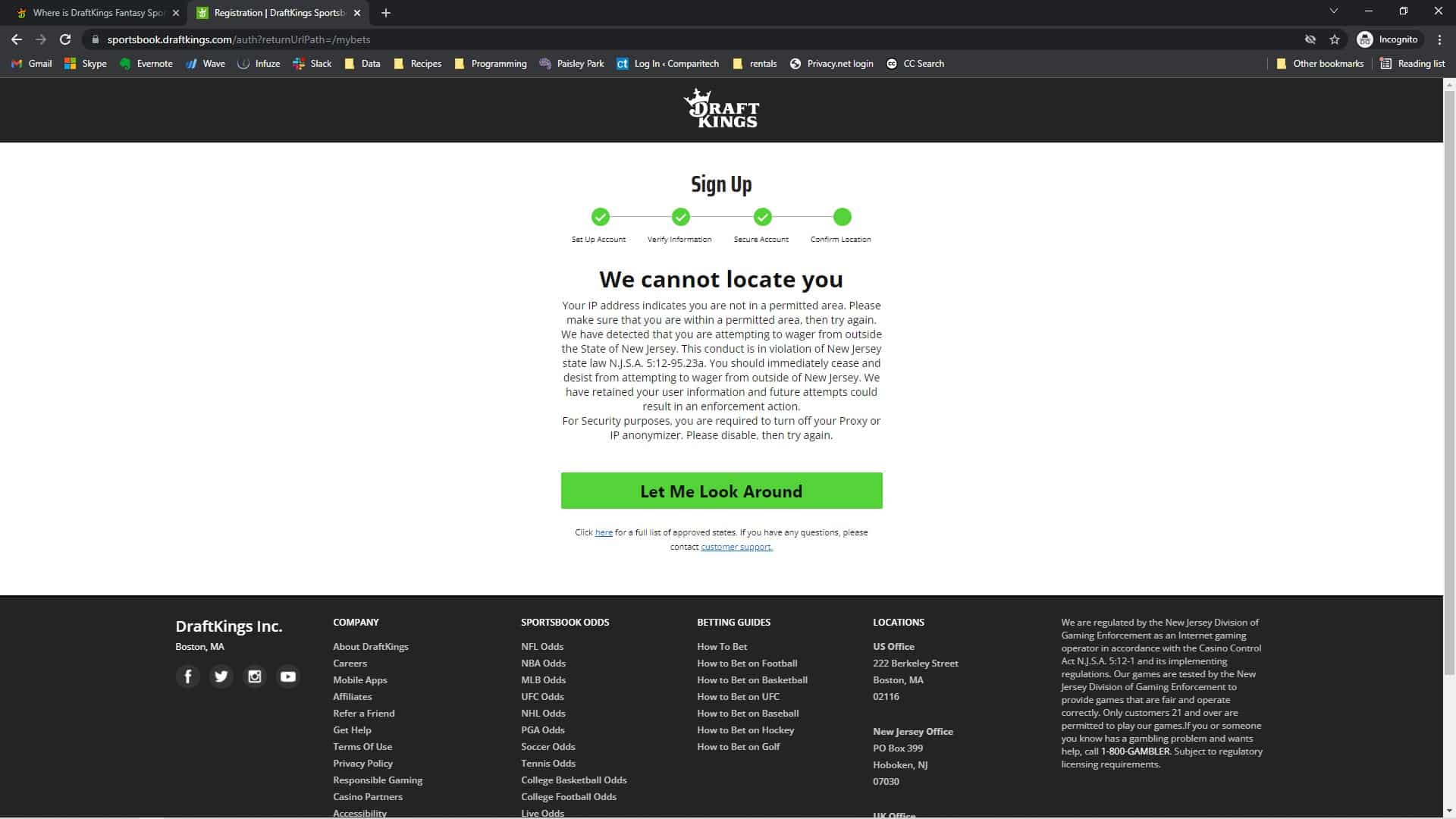Open the Paisley Park bookmark
This screenshot has height=819, width=1456.
coord(572,64)
